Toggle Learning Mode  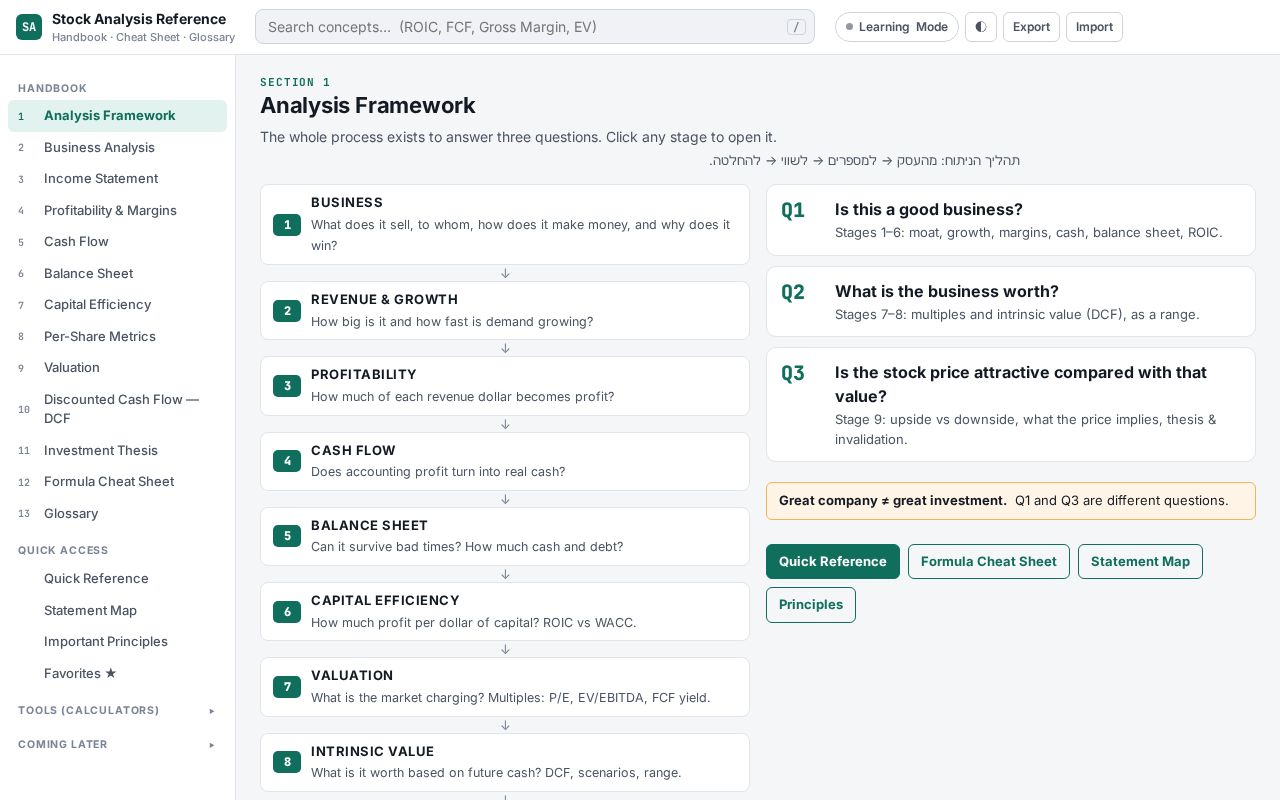pos(897,27)
